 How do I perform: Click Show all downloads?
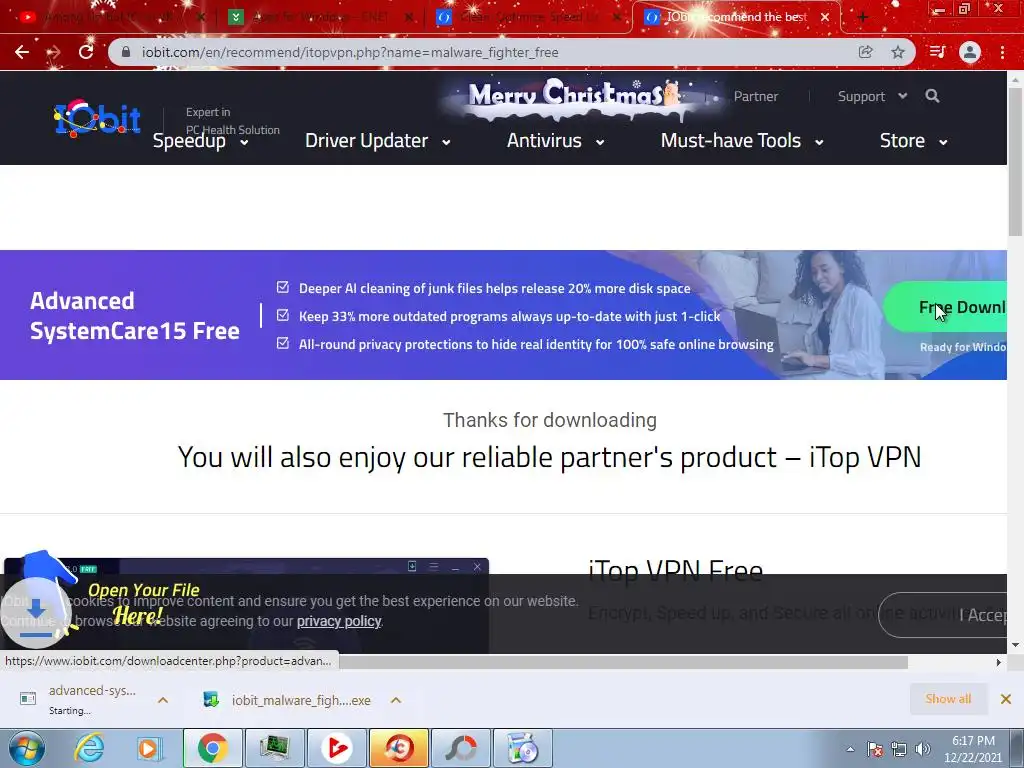coord(948,699)
